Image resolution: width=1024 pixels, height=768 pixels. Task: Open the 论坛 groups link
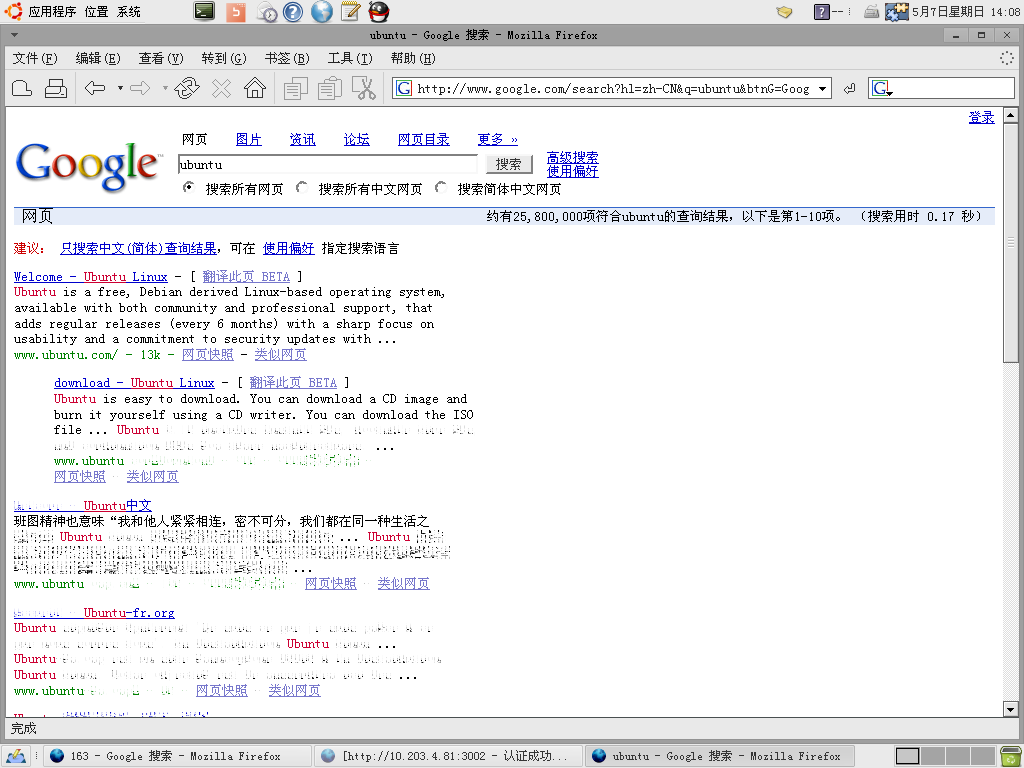357,140
